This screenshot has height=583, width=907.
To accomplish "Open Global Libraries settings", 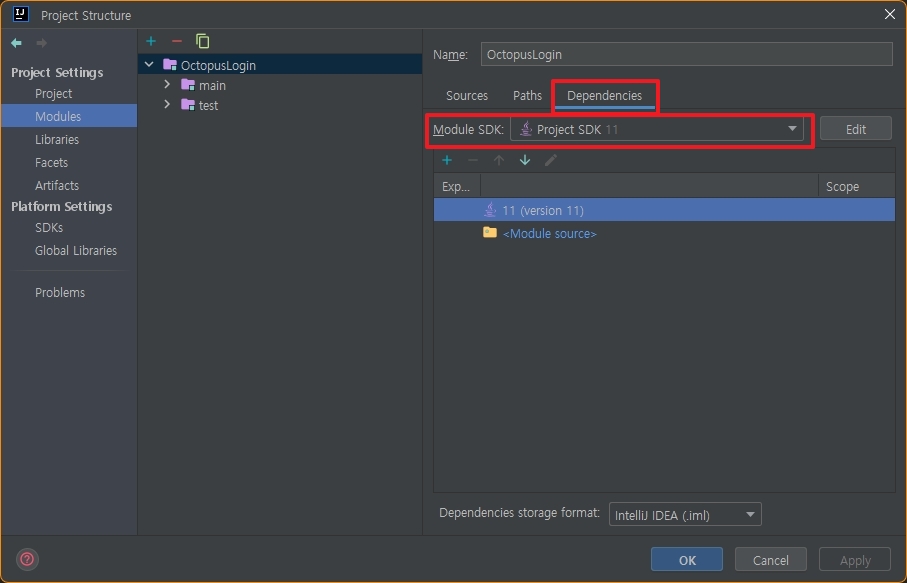I will pos(76,250).
